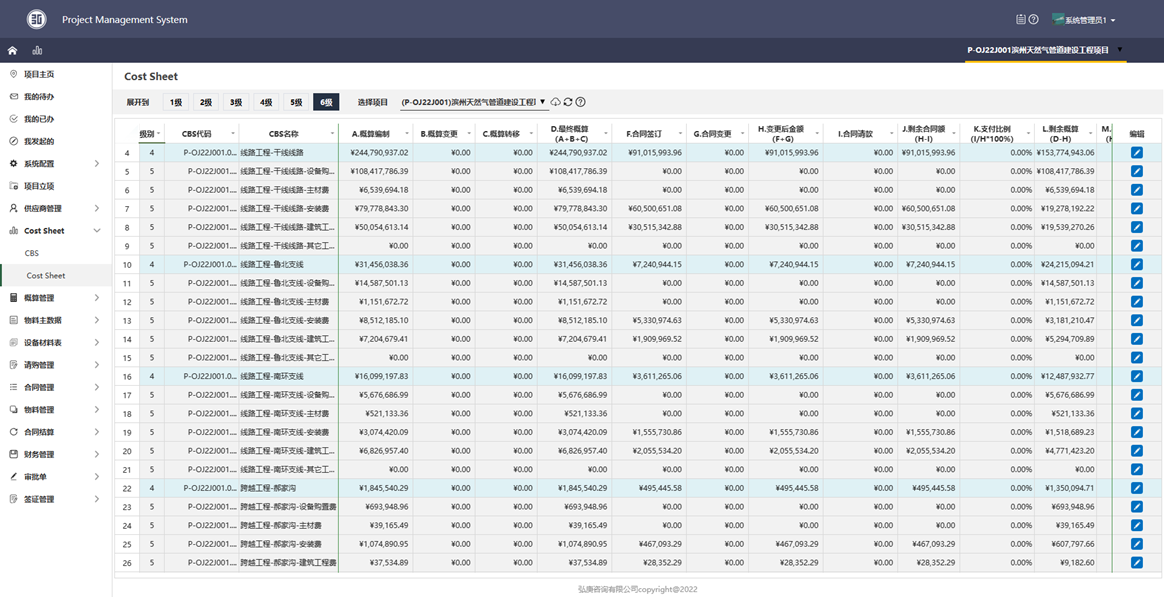
Task: Expand the tree to 4级
Action: (266, 102)
